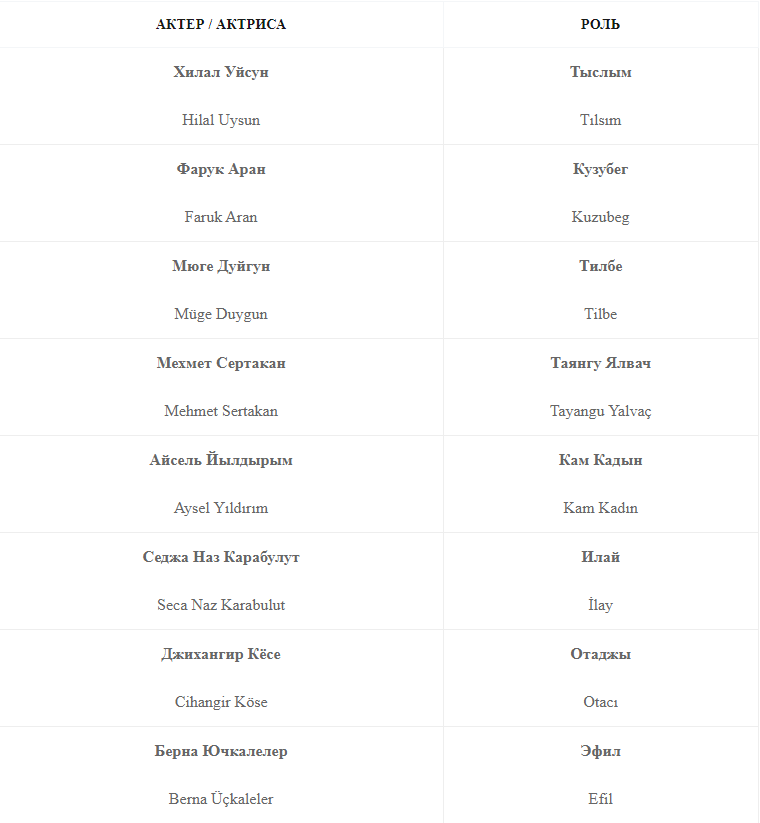Select the actress name "Мюге Дуйгун"

coord(221,266)
